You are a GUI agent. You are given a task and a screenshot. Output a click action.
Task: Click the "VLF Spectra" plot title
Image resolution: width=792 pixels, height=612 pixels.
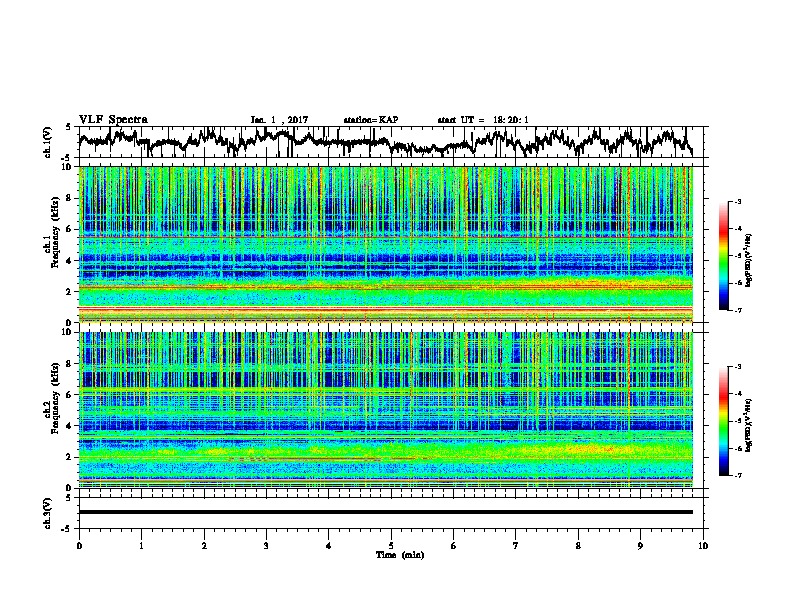point(113,119)
